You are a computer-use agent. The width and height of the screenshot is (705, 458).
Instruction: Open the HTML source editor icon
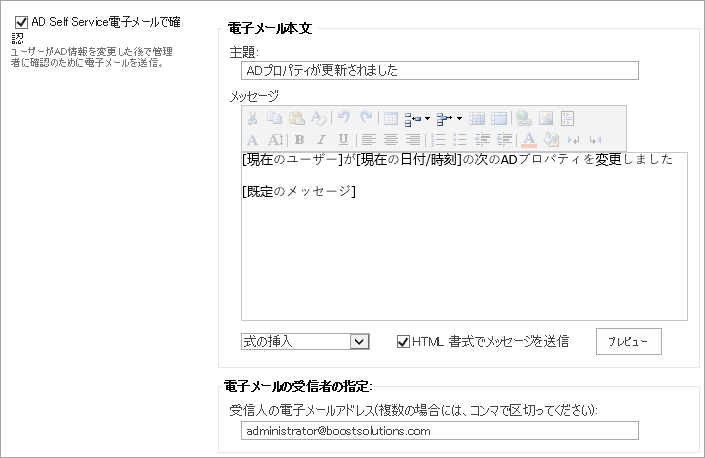567,118
